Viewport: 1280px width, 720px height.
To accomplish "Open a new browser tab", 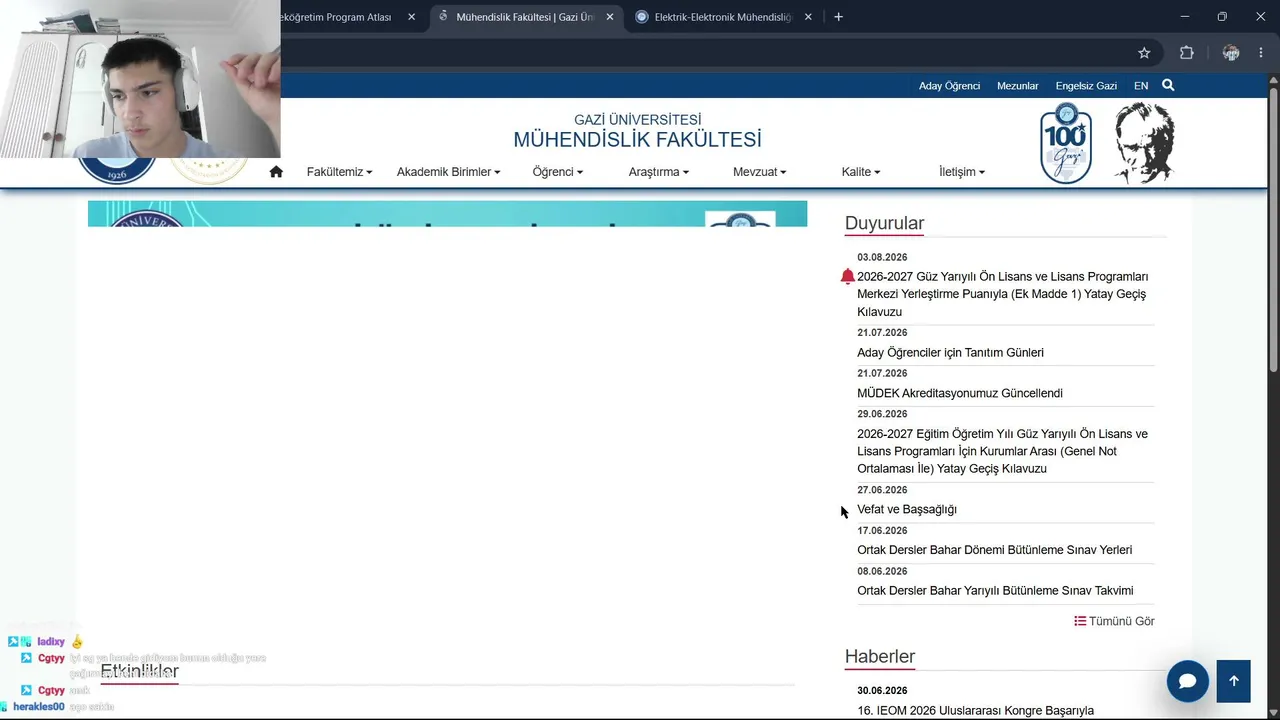I will point(838,17).
